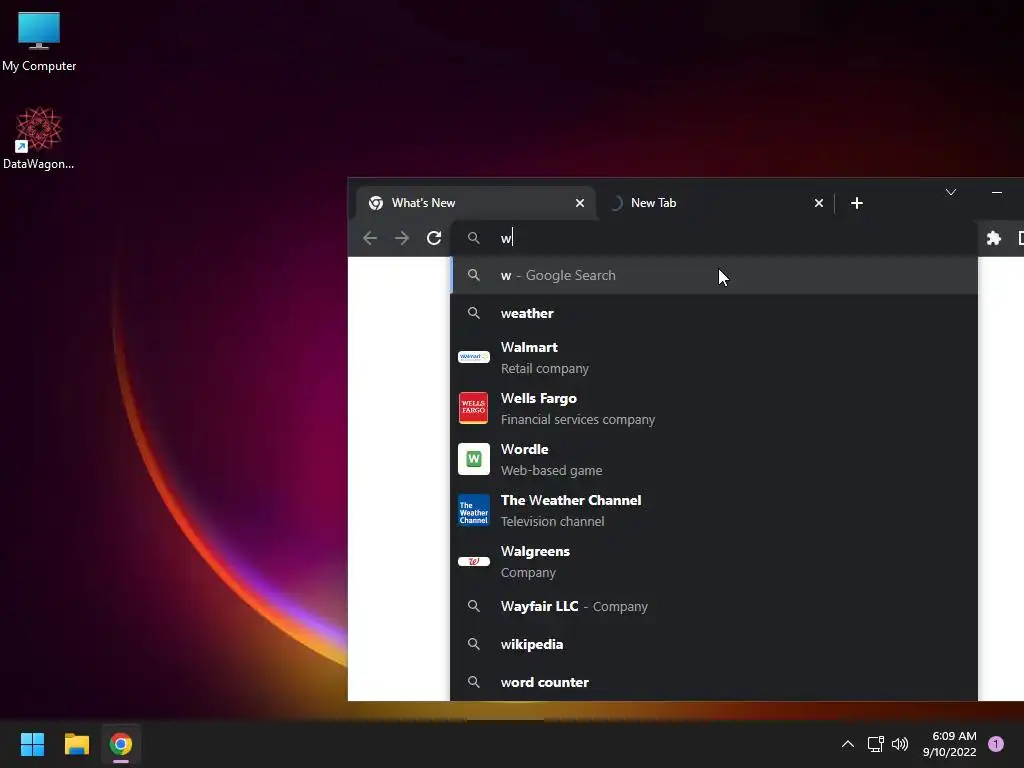The height and width of the screenshot is (768, 1024).
Task: Close the What's New tab
Action: click(580, 203)
